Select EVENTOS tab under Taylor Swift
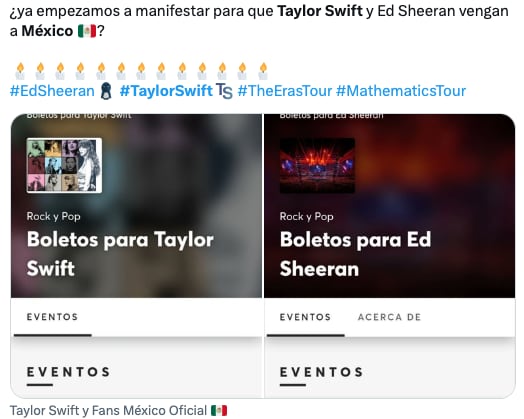524x419 pixels. click(x=52, y=317)
